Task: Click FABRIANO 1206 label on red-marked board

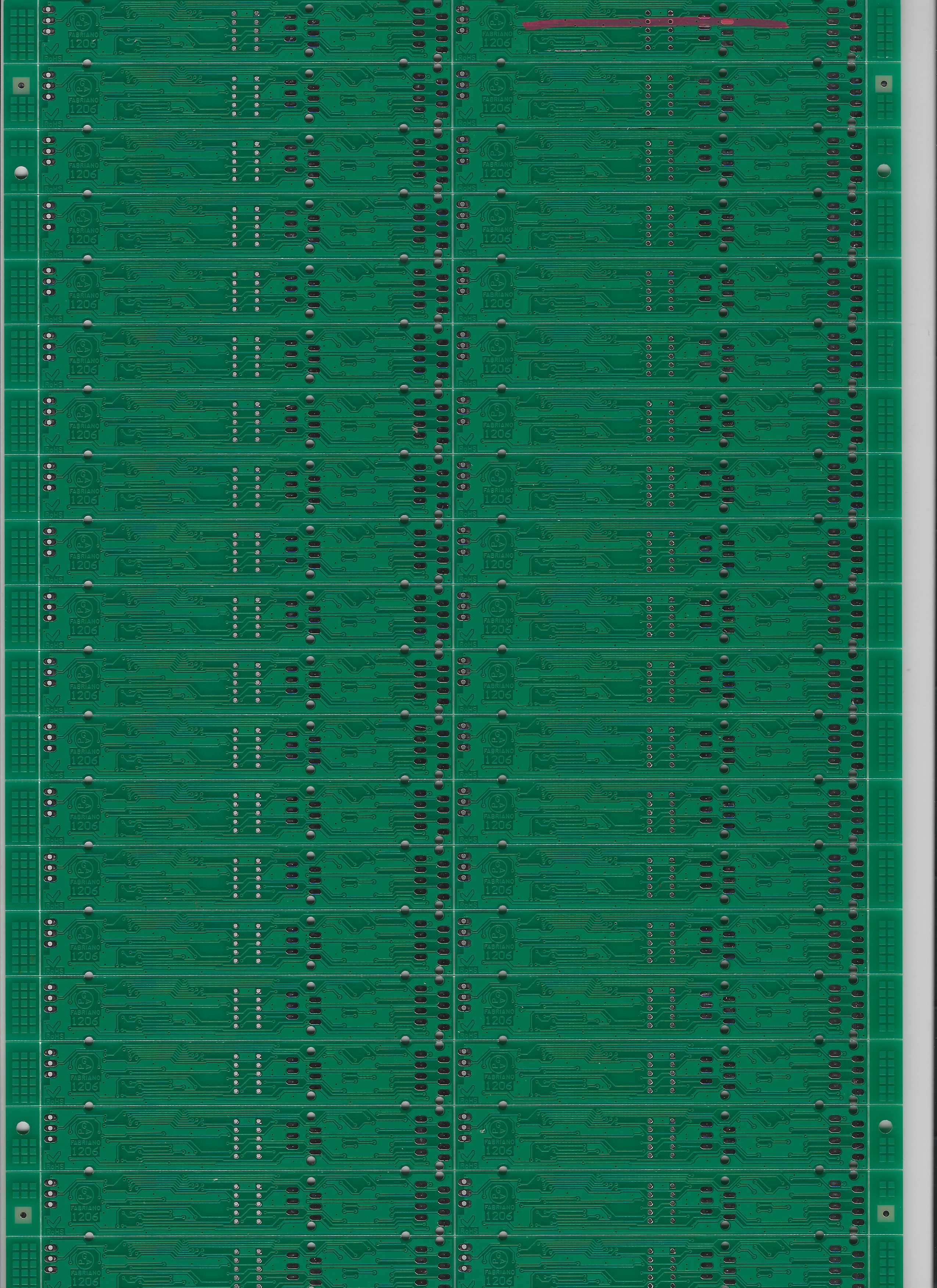Action: tap(497, 39)
